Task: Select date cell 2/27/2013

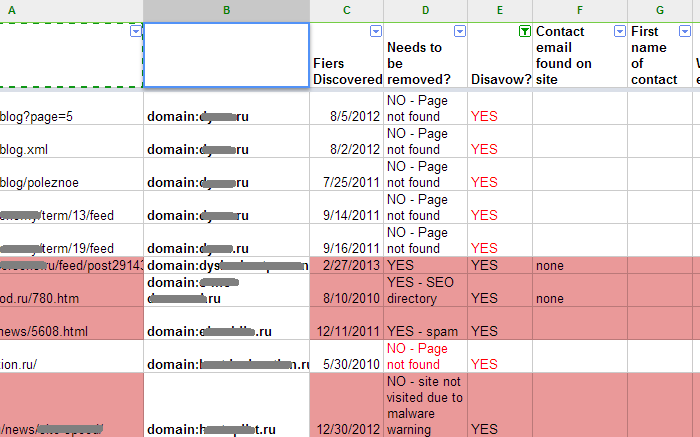Action: click(346, 265)
